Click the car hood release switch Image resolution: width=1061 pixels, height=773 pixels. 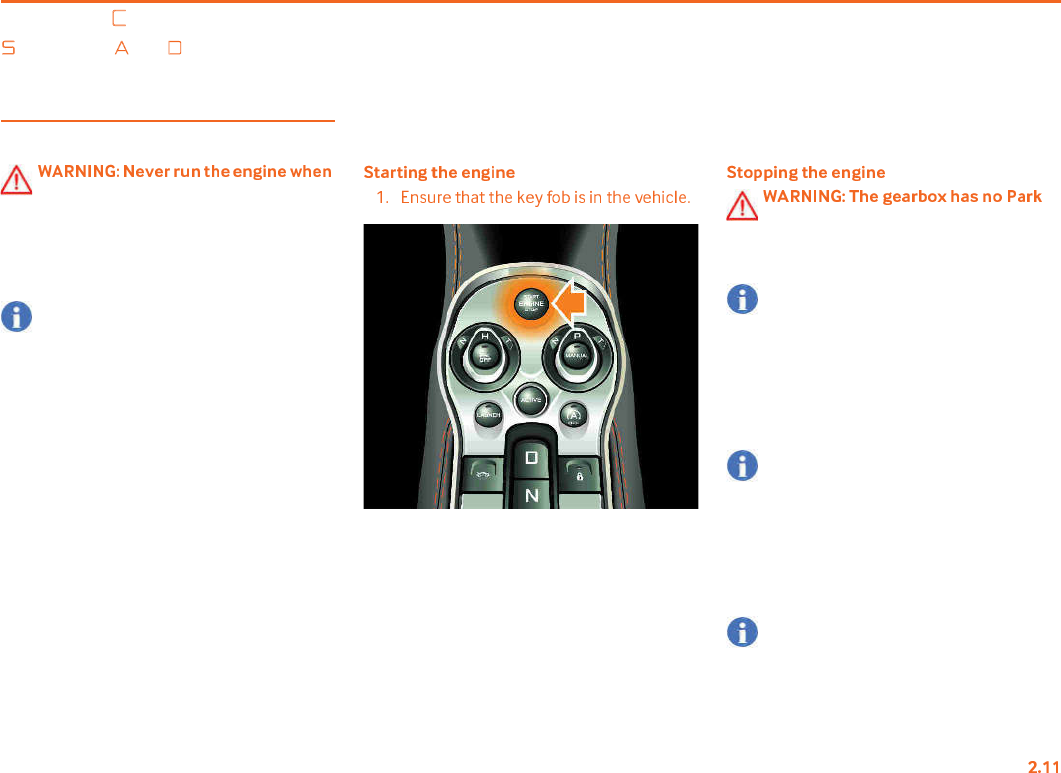[482, 474]
